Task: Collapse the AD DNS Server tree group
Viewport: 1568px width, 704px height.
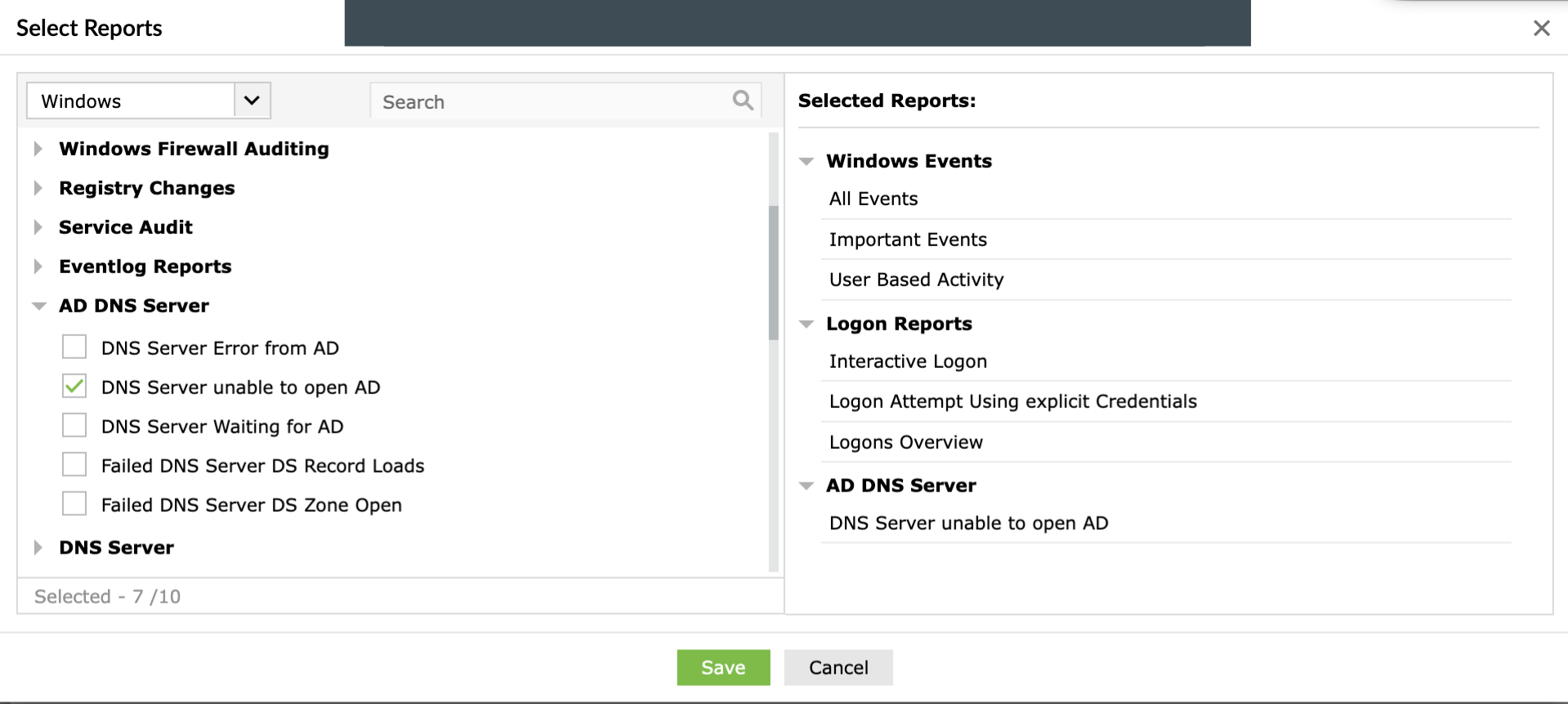Action: pos(38,306)
